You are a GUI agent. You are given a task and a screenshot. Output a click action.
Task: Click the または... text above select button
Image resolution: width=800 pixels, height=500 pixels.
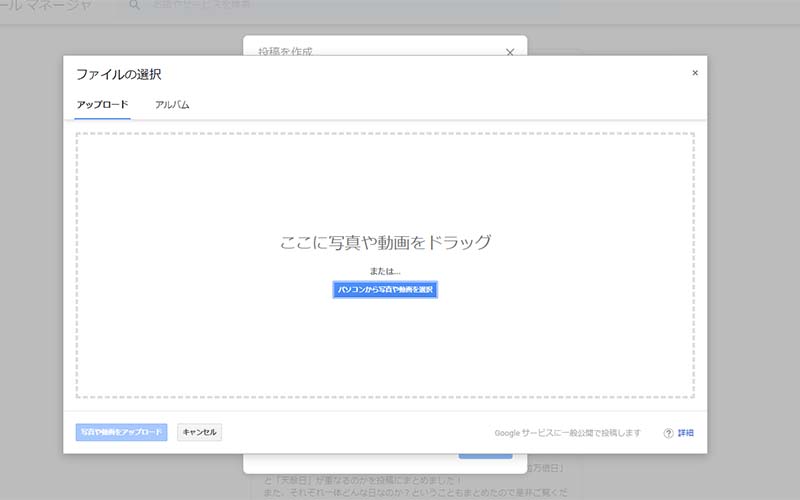(385, 271)
